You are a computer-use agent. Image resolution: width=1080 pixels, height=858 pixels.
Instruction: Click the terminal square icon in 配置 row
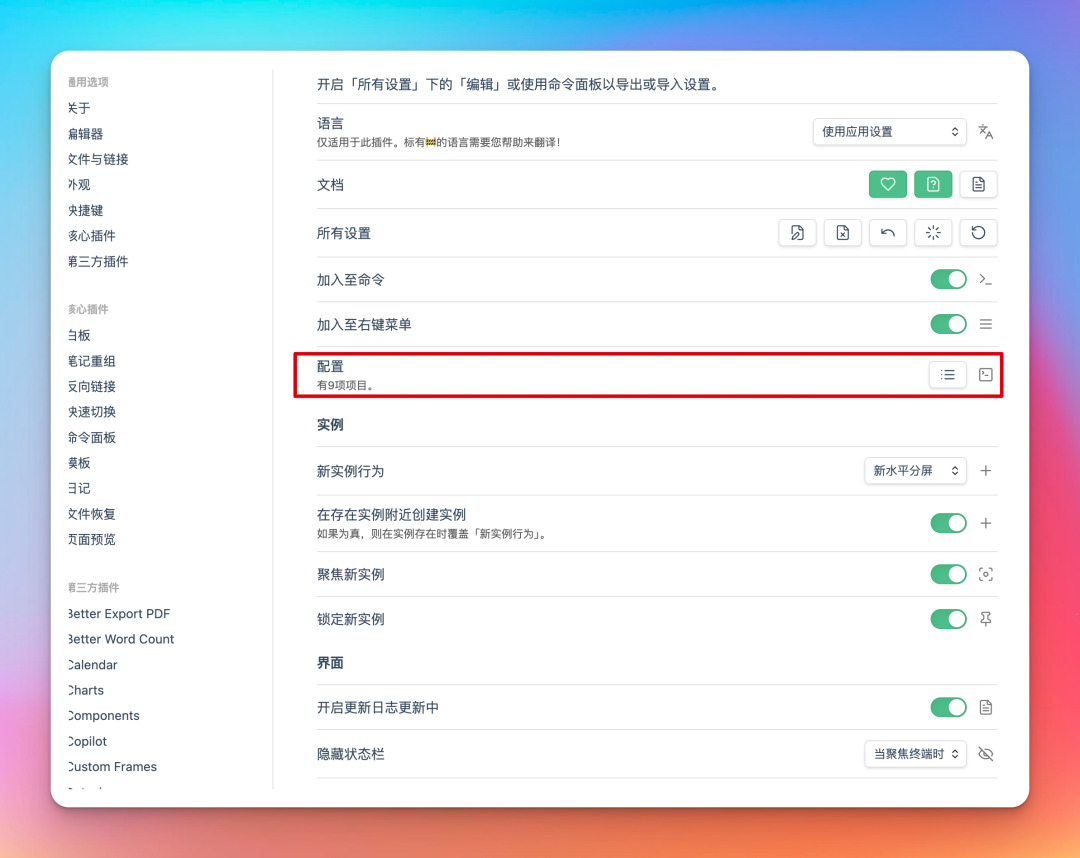pyautogui.click(x=986, y=375)
